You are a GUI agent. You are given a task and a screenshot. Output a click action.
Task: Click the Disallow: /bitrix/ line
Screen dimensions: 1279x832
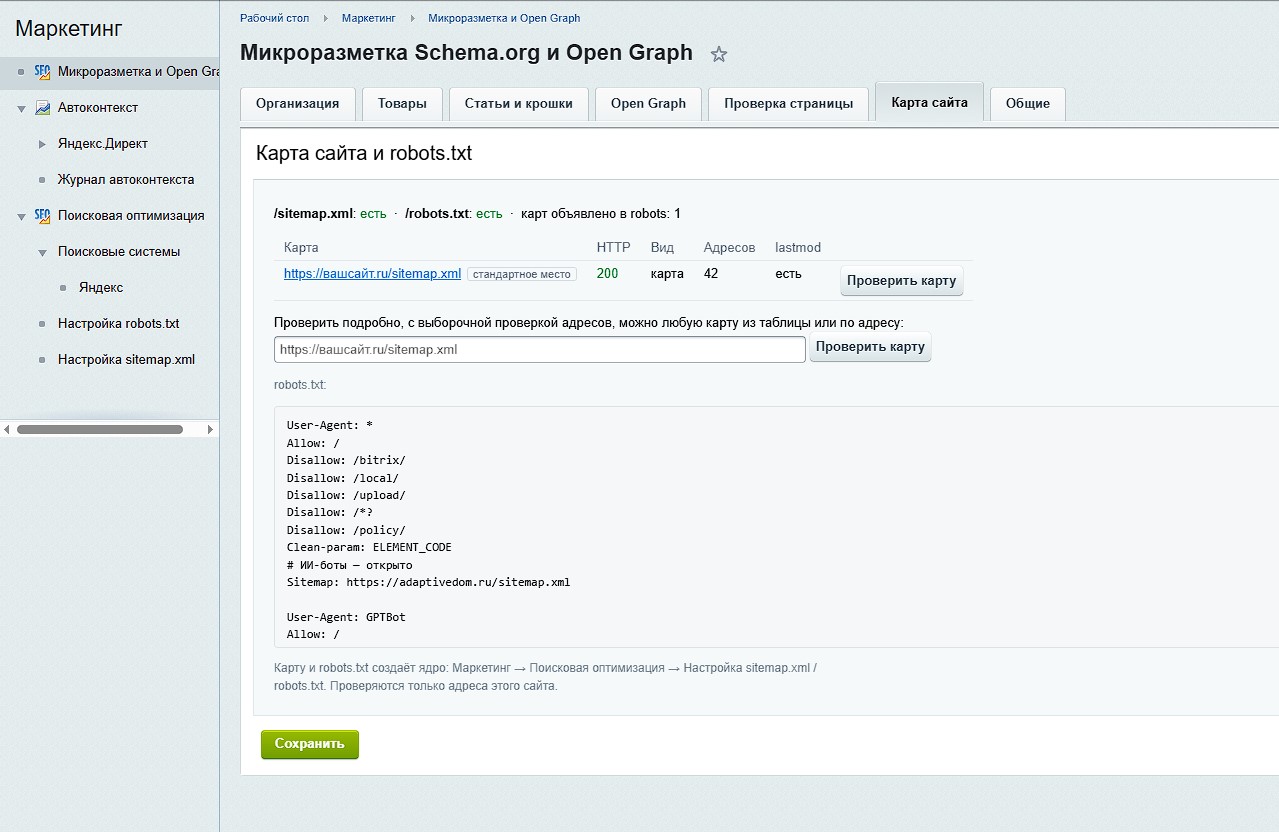pos(346,460)
